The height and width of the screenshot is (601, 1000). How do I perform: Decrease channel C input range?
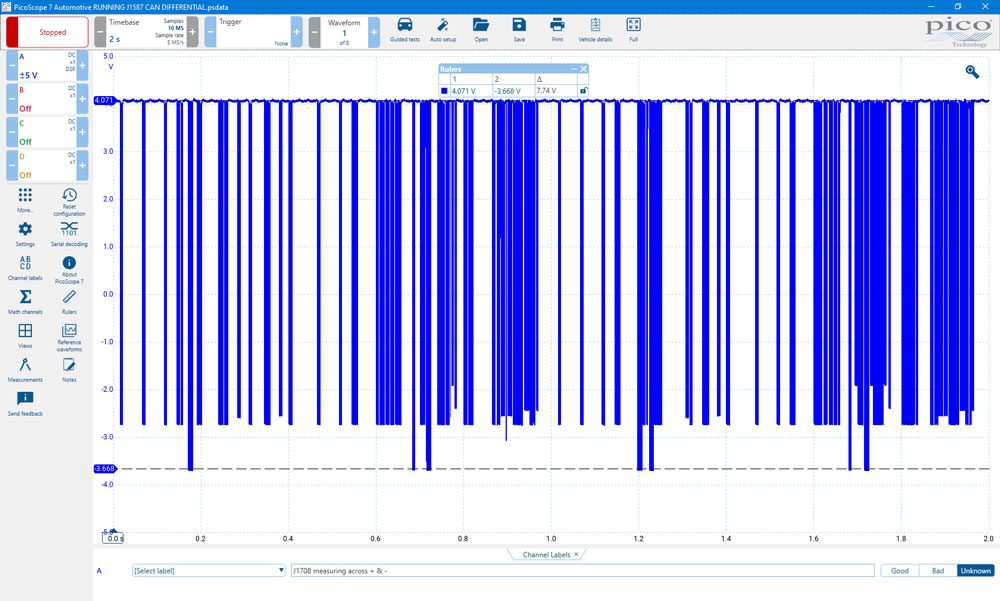pos(12,132)
